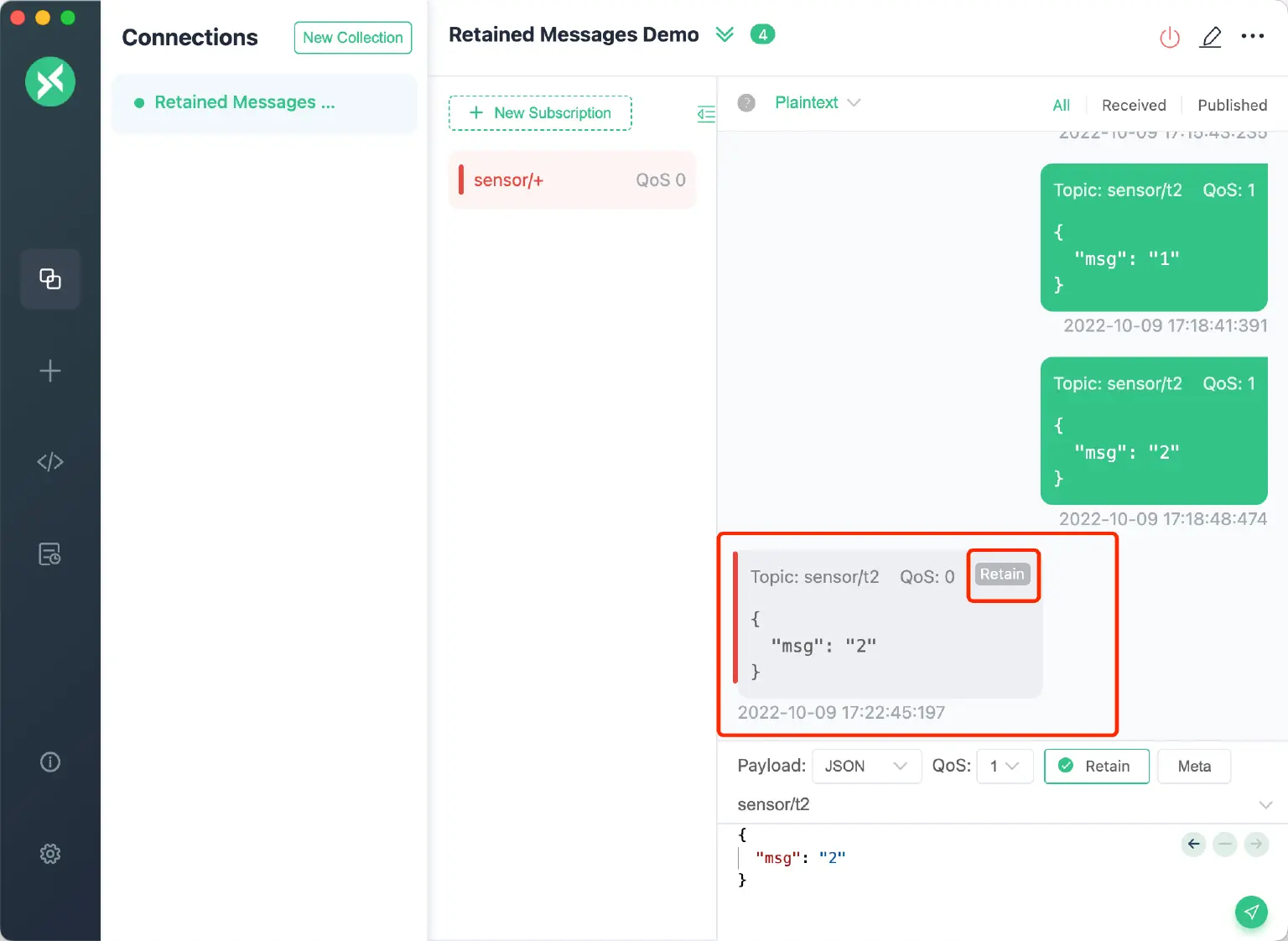Screen dimensions: 1288x941
Task: Send the message with the paper plane icon
Action: point(1251,912)
